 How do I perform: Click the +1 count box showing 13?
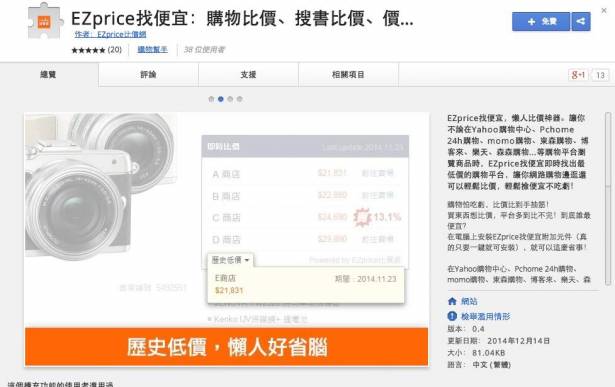click(600, 75)
